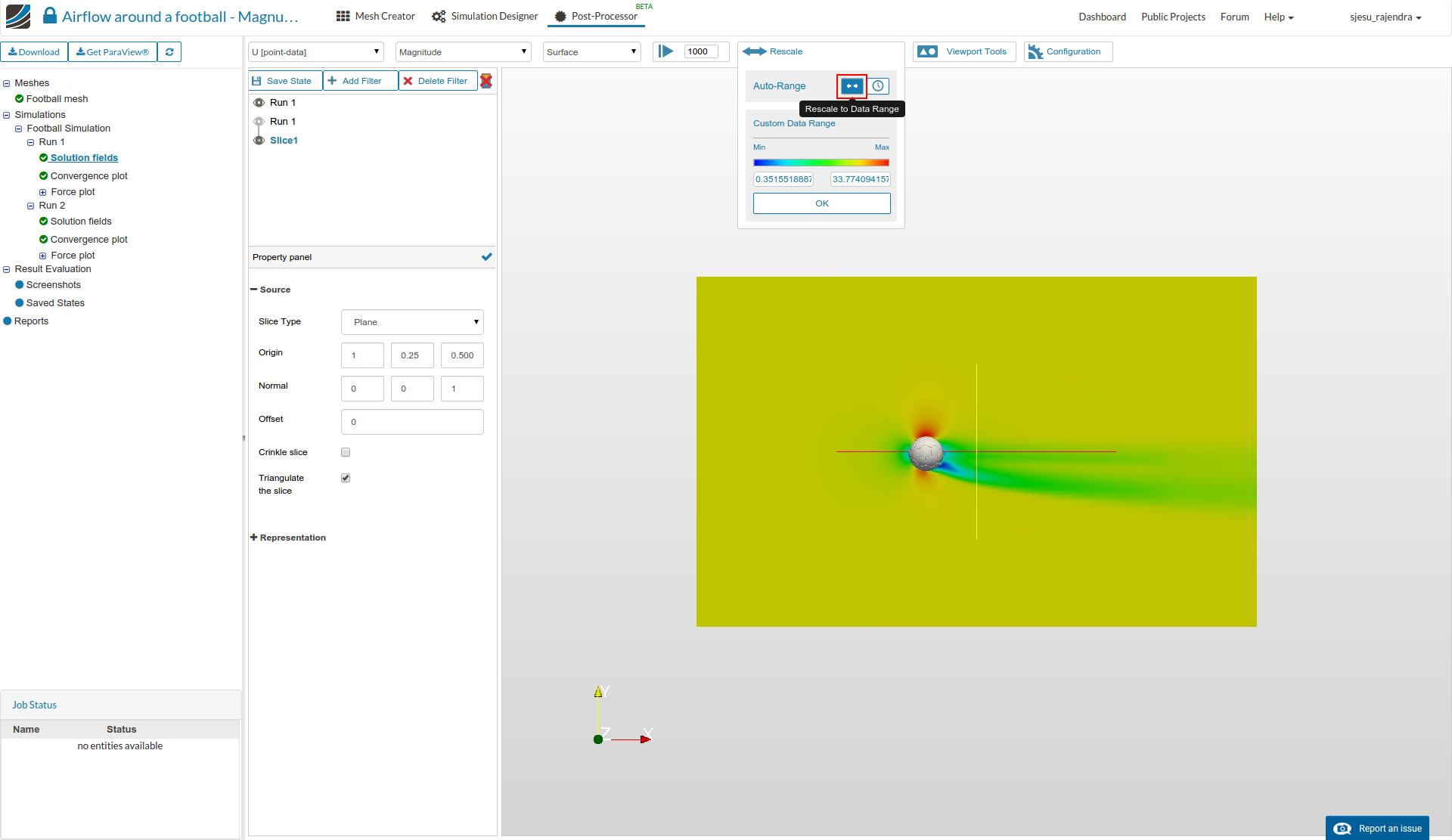Open the Configuration tools
The width and height of the screenshot is (1452, 840).
pyautogui.click(x=1068, y=51)
